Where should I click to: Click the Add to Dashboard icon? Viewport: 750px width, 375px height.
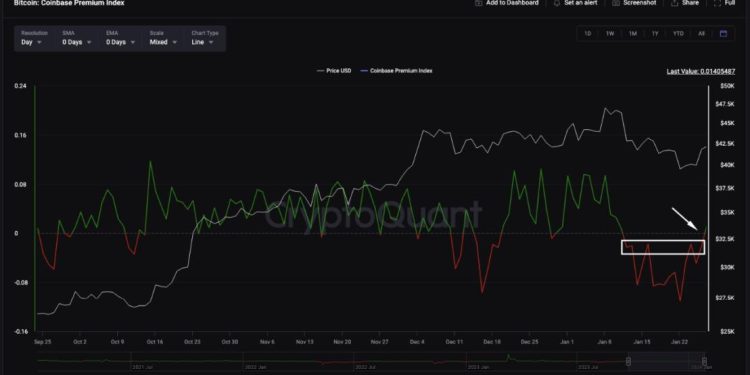[x=478, y=3]
